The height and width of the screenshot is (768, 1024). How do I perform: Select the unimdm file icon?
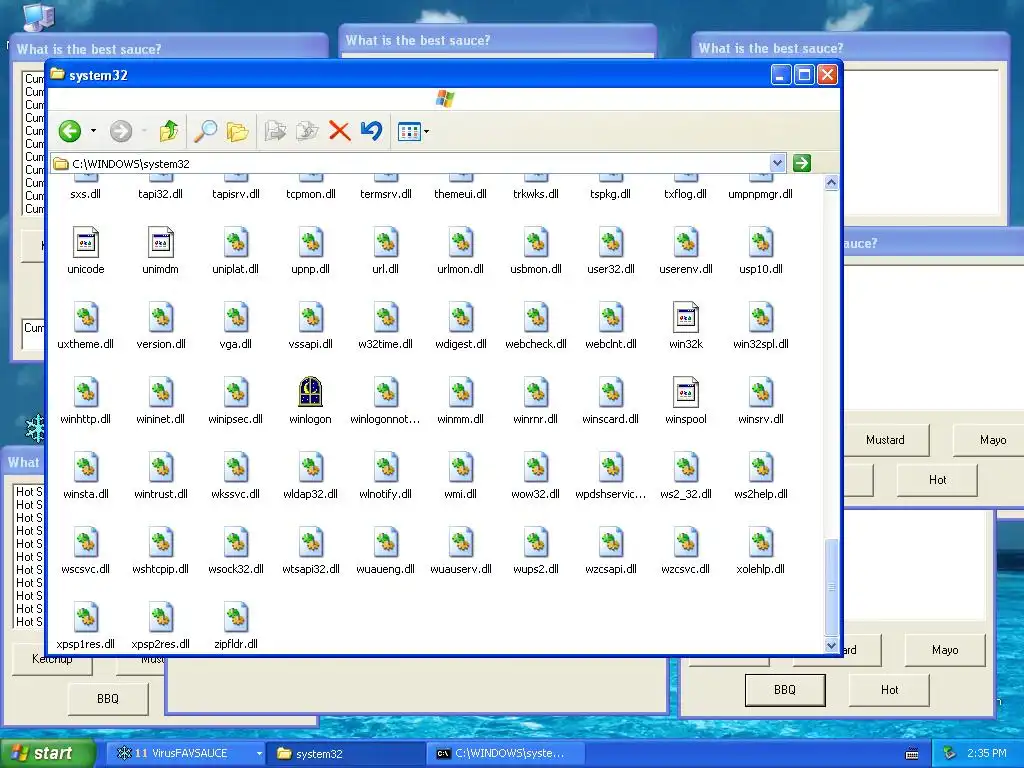[x=161, y=242]
